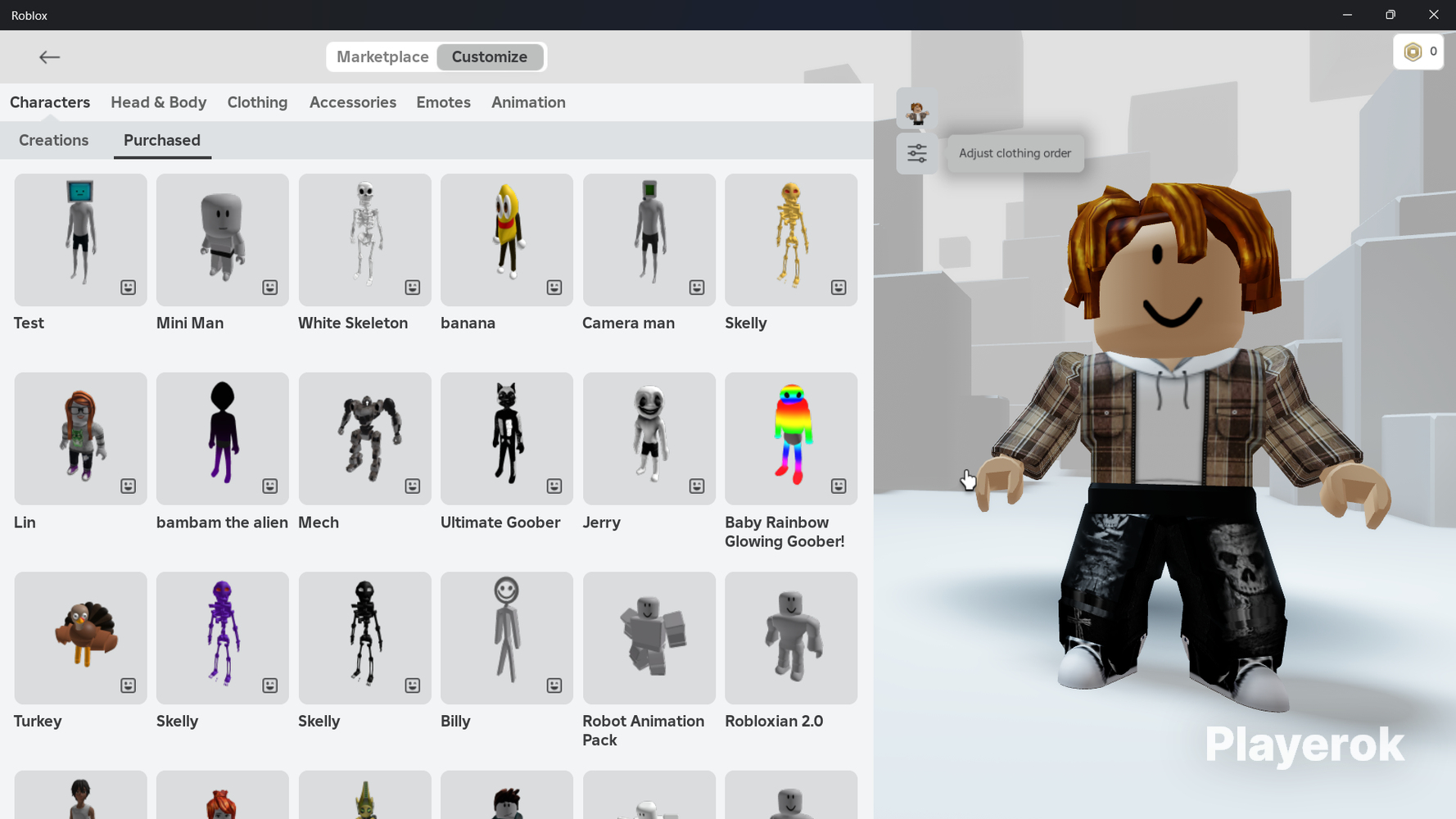Click the "Lin" character name
The height and width of the screenshot is (819, 1456).
25,523
